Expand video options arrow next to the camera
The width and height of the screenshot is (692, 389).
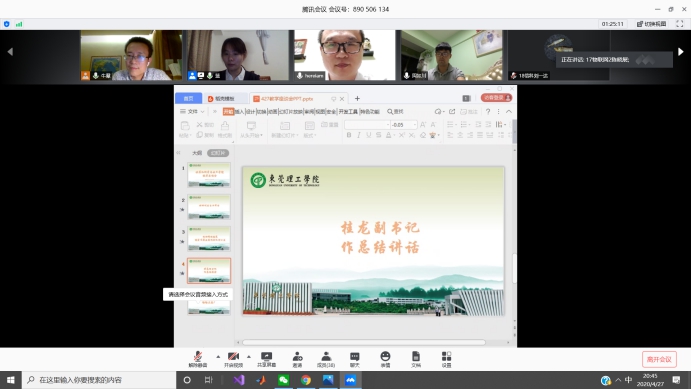click(249, 357)
